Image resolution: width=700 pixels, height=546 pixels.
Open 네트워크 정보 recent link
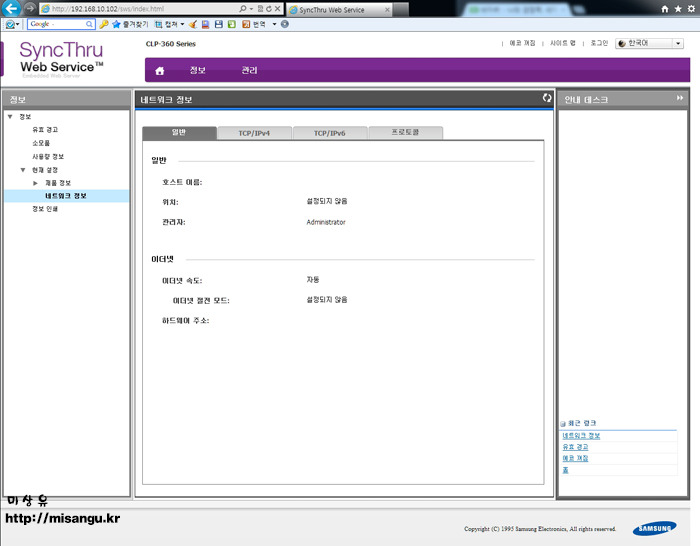click(x=581, y=436)
